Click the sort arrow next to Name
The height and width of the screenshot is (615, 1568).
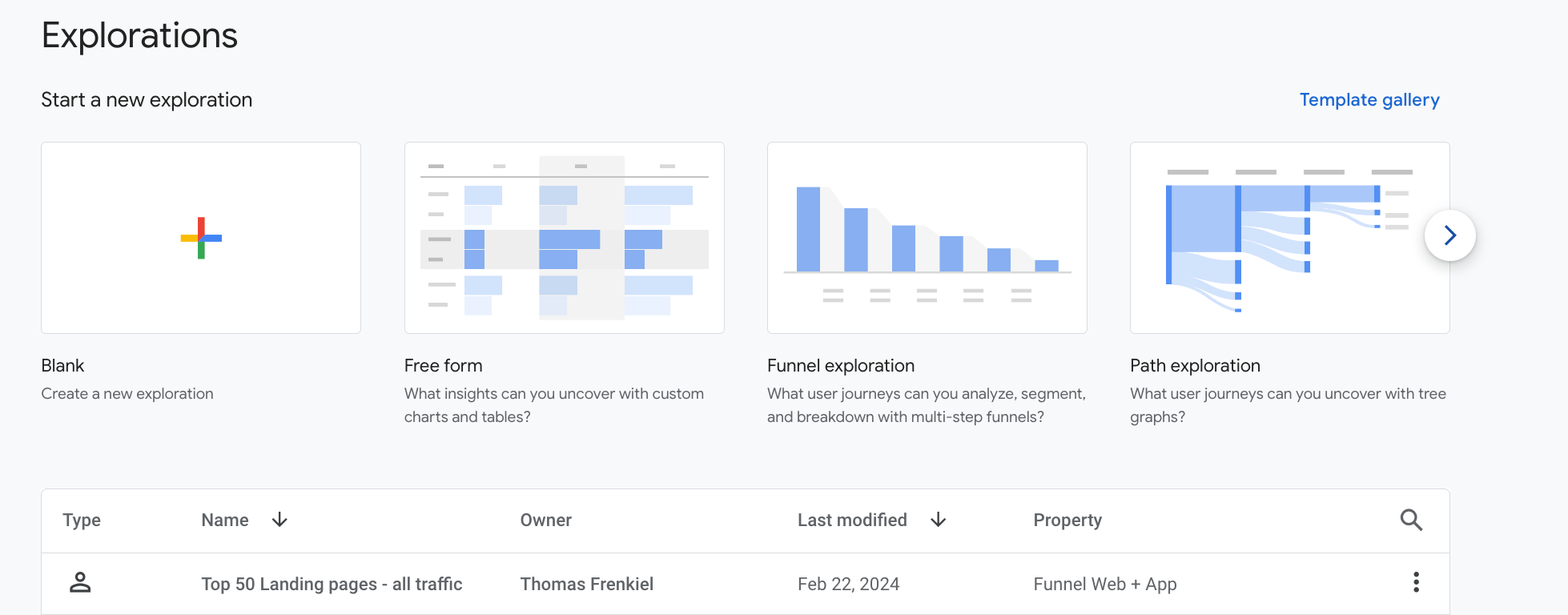click(x=279, y=520)
